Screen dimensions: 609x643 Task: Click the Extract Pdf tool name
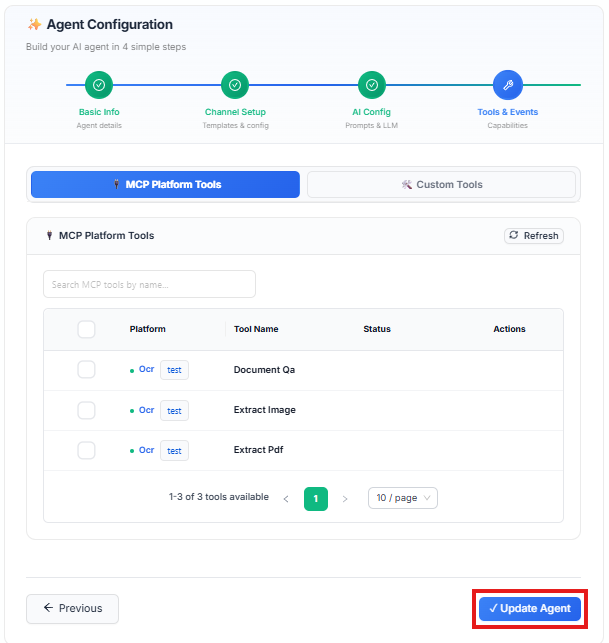258,450
